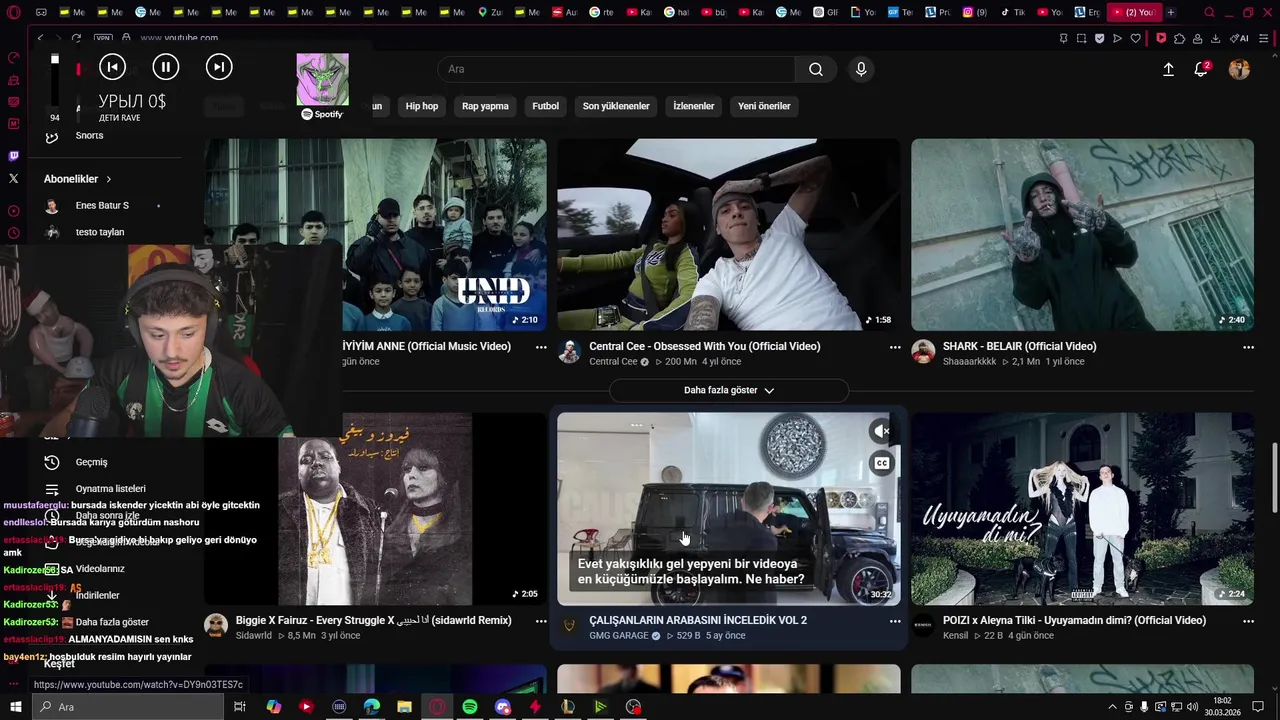Open Opera tab search magnifier

1209,12
